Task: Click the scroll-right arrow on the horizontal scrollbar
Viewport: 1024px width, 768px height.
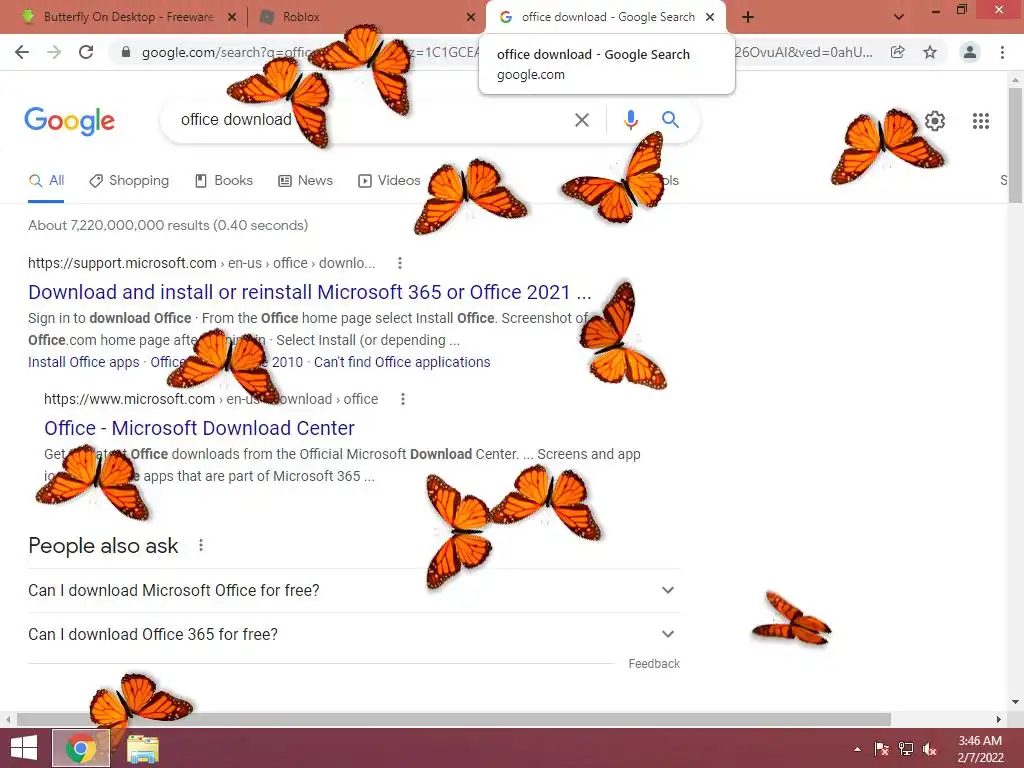Action: click(999, 719)
